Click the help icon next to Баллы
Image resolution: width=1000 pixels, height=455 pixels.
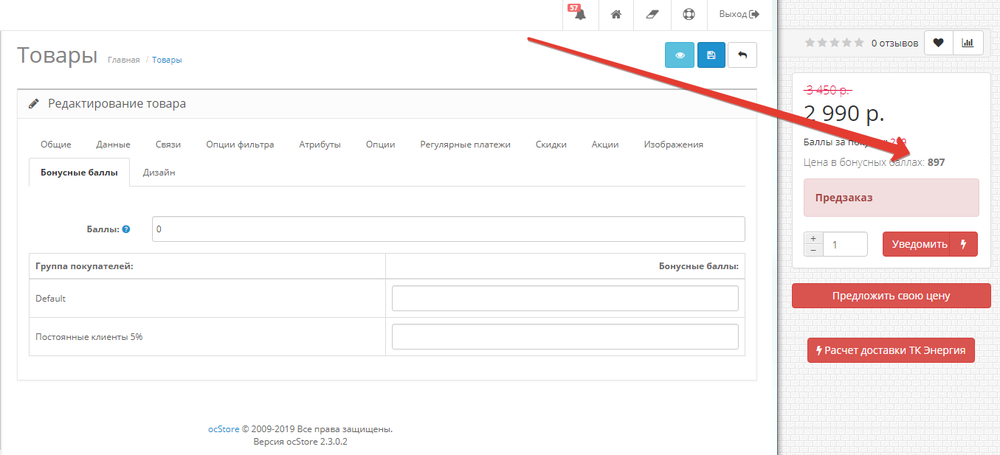pos(126,230)
